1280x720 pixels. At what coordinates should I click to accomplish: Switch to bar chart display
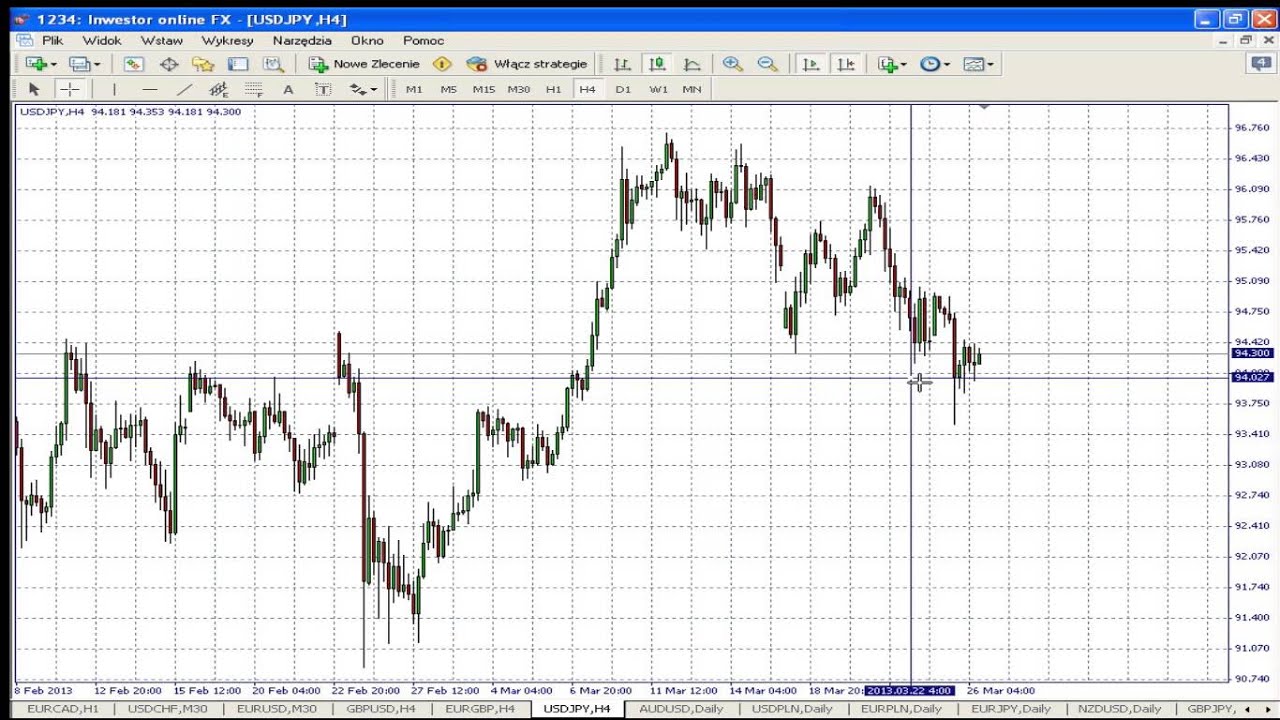[x=622, y=64]
